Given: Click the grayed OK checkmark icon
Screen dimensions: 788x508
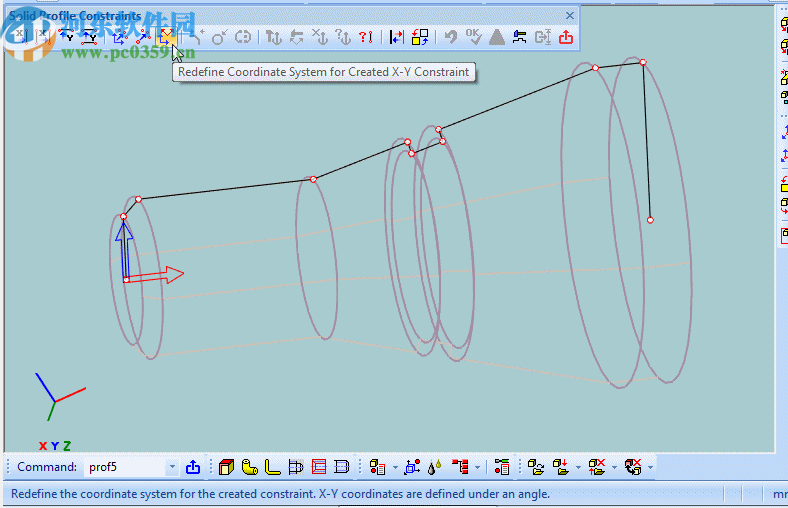Looking at the screenshot, I should (x=473, y=37).
